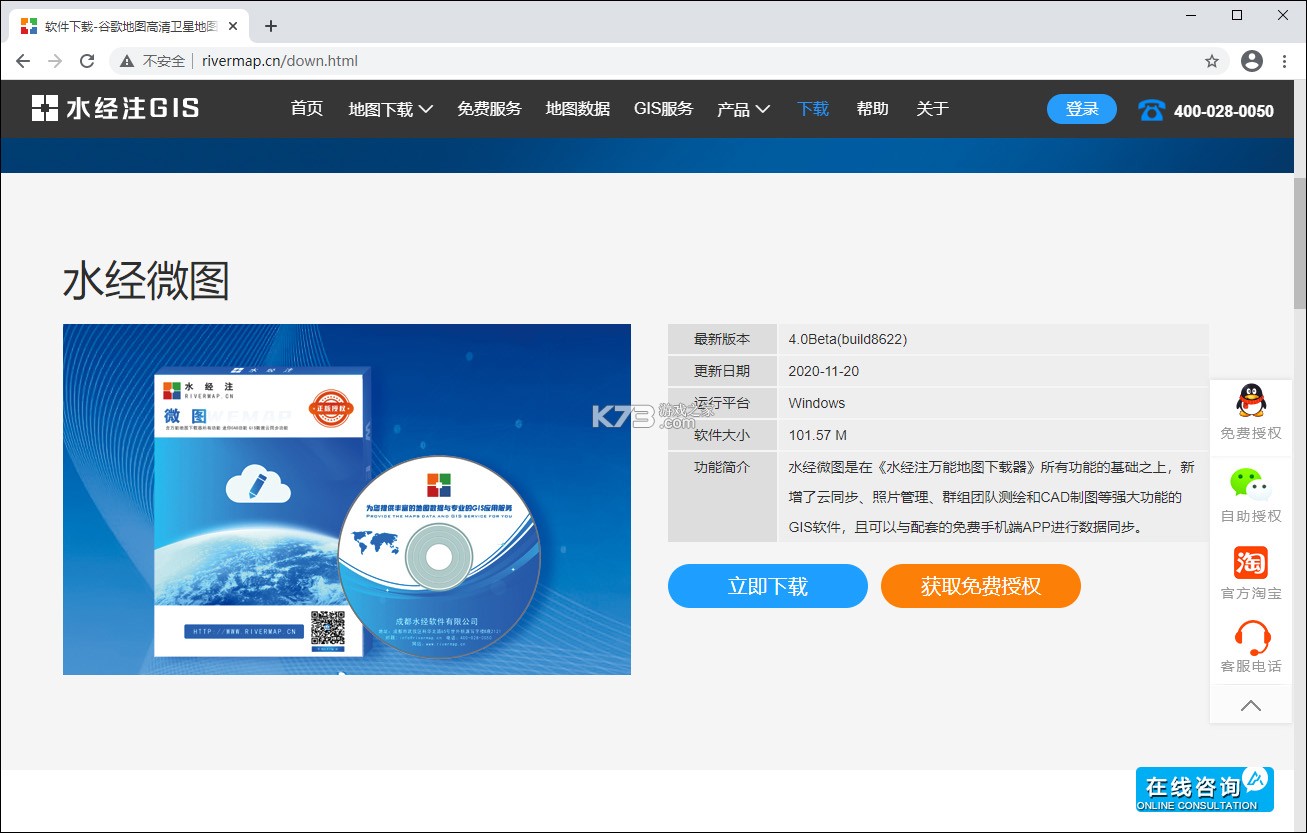Viewport: 1307px width, 833px height.
Task: Open 地图数据 nav item
Action: [578, 108]
